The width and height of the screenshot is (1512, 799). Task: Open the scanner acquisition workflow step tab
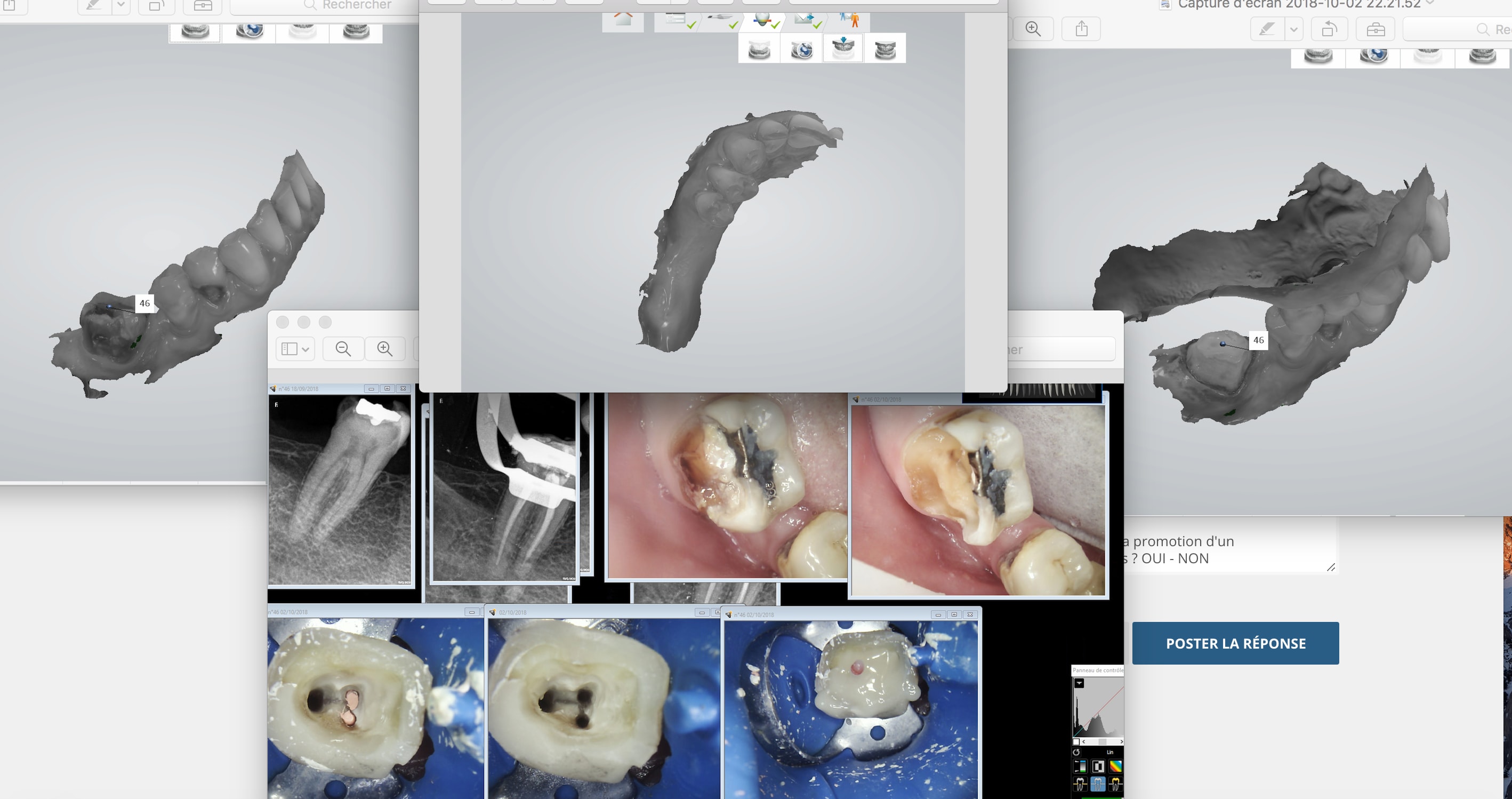(x=721, y=21)
